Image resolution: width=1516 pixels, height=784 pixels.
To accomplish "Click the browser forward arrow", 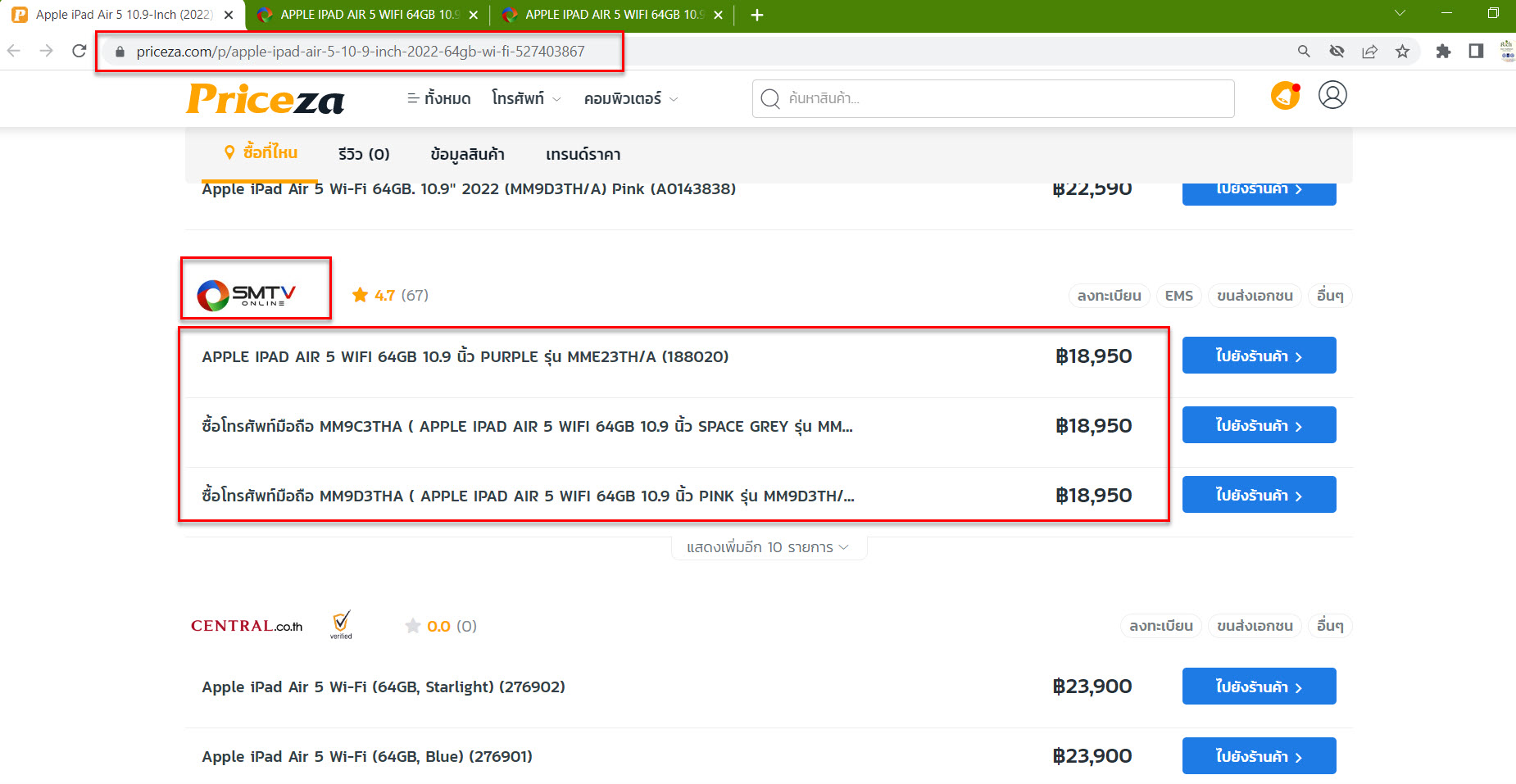I will [x=47, y=51].
